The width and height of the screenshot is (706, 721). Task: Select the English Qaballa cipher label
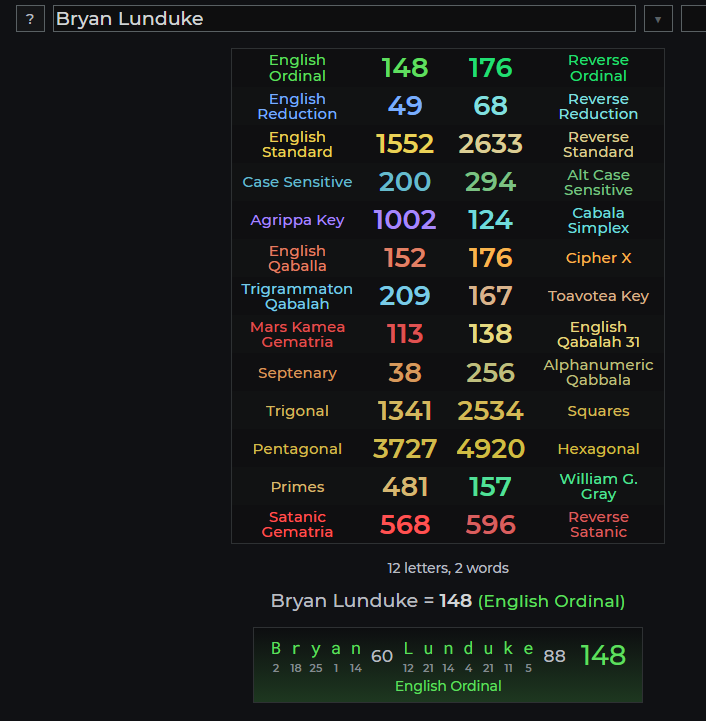297,258
